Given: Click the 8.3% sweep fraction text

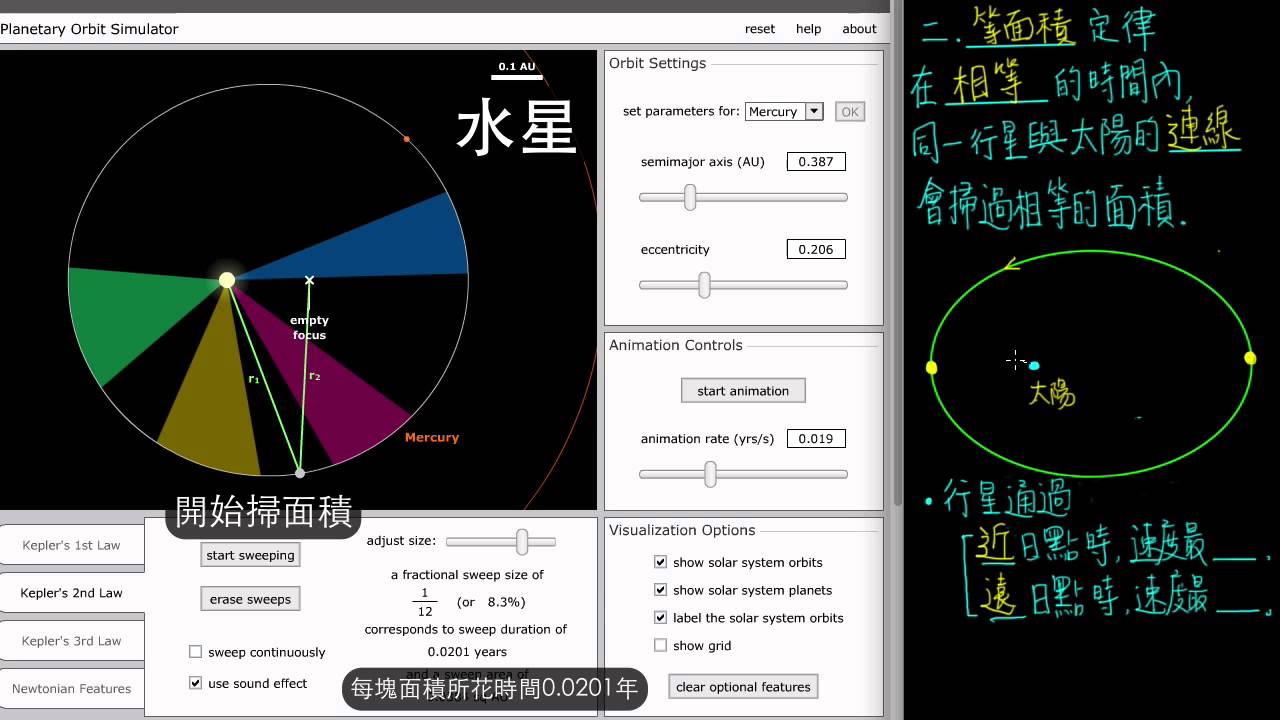Looking at the screenshot, I should click(506, 602).
